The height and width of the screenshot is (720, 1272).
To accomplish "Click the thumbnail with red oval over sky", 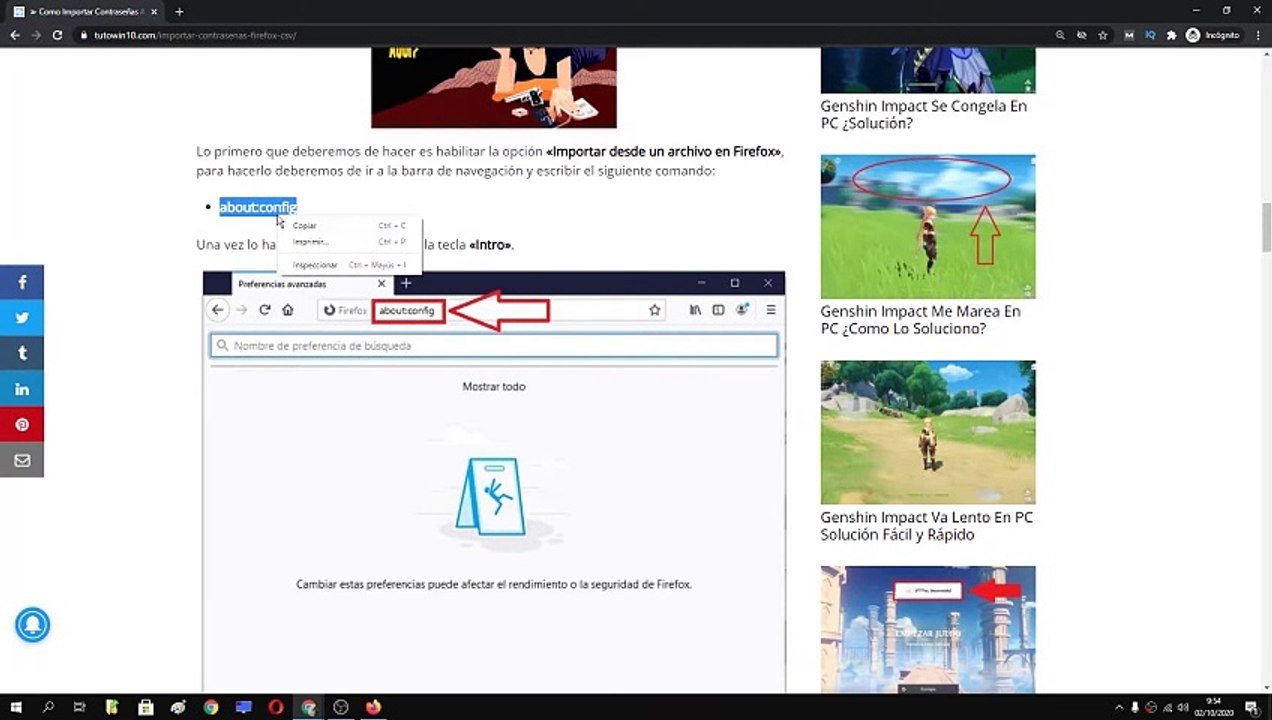I will click(x=928, y=226).
